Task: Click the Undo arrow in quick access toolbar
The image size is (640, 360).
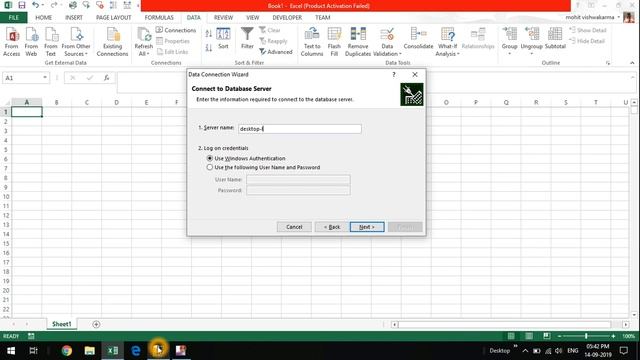Action: pyautogui.click(x=36, y=5)
